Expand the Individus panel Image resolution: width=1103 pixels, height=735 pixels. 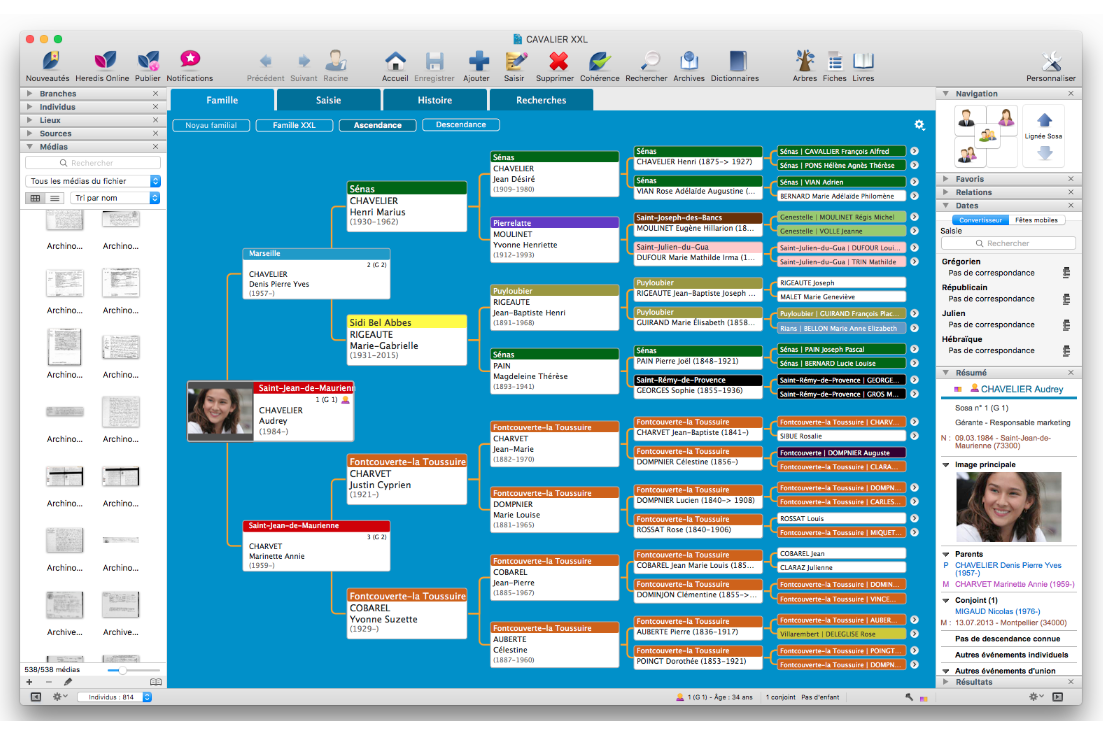30,107
